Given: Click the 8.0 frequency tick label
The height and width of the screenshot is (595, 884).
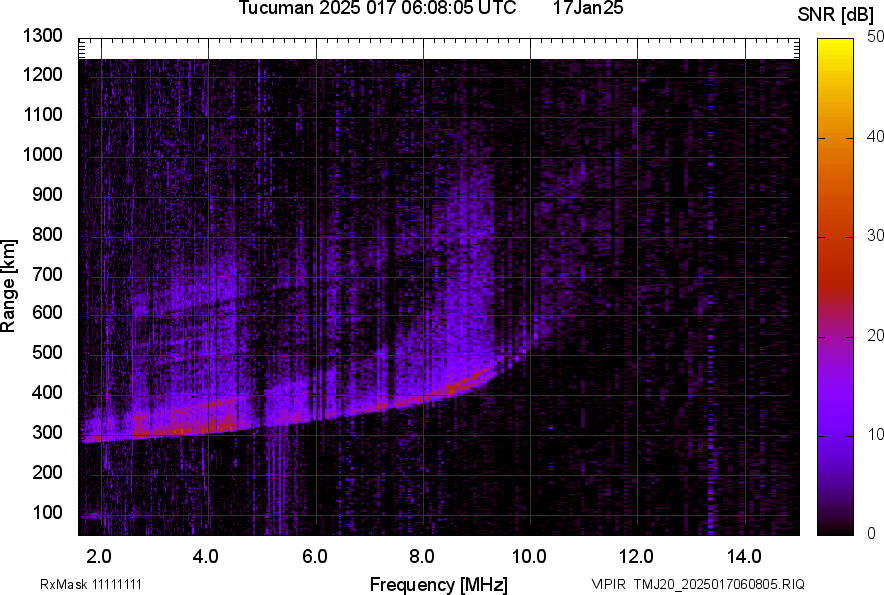Looking at the screenshot, I should pos(422,556).
